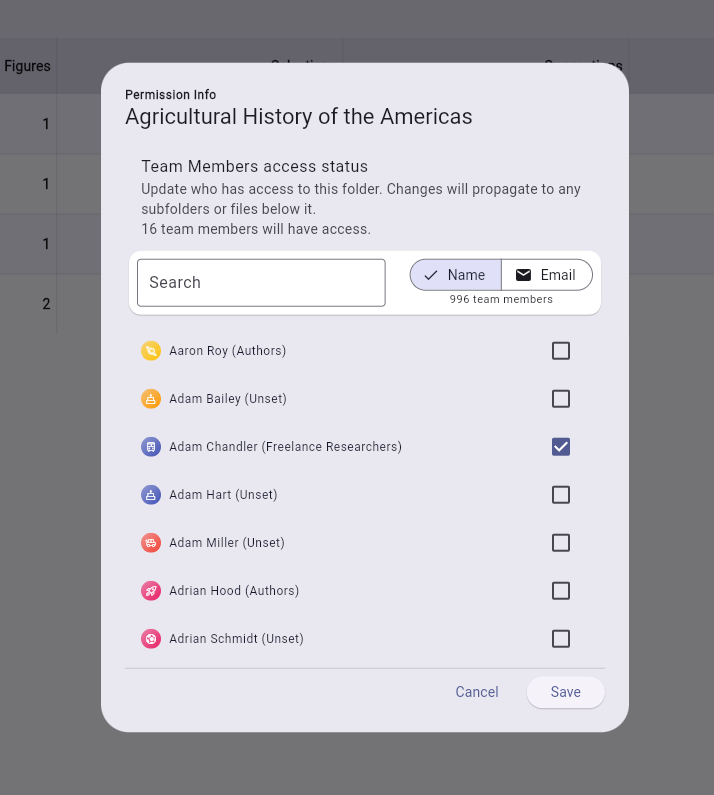714x795 pixels.
Task: Click the Figures value 2 in background table
Action: (x=46, y=304)
